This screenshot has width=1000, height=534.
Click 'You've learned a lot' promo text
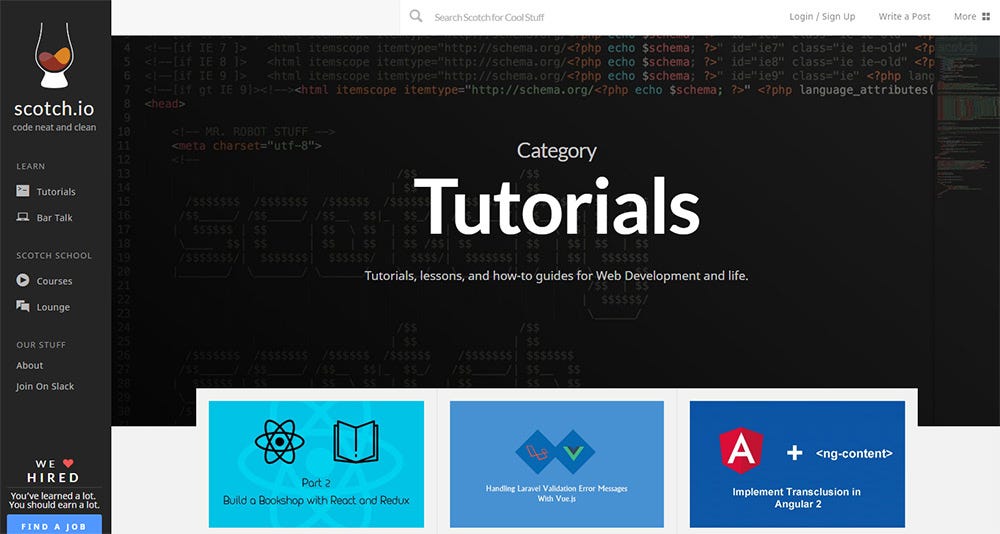tap(54, 500)
